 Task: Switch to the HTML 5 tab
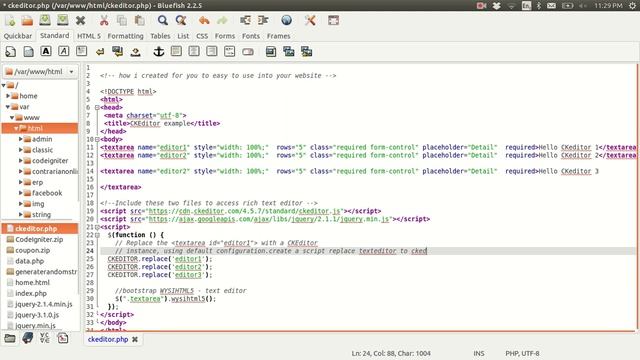pyautogui.click(x=89, y=36)
